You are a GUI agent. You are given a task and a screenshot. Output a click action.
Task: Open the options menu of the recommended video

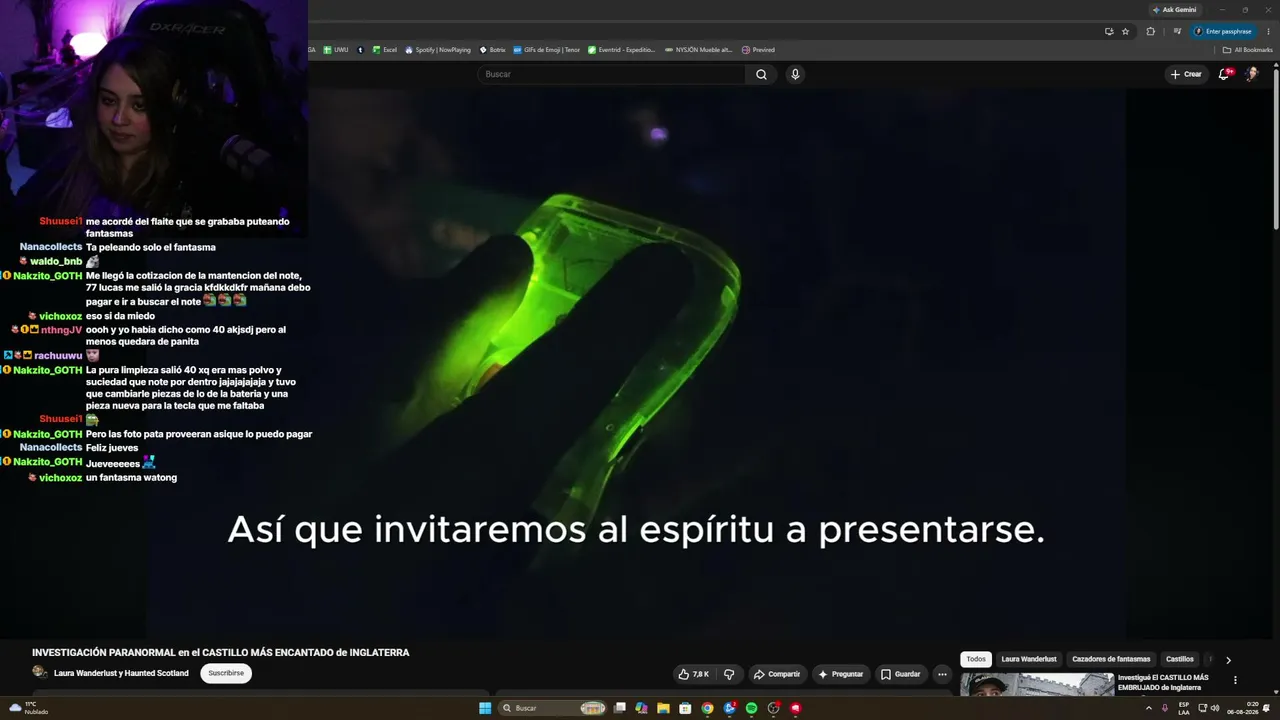click(1235, 680)
